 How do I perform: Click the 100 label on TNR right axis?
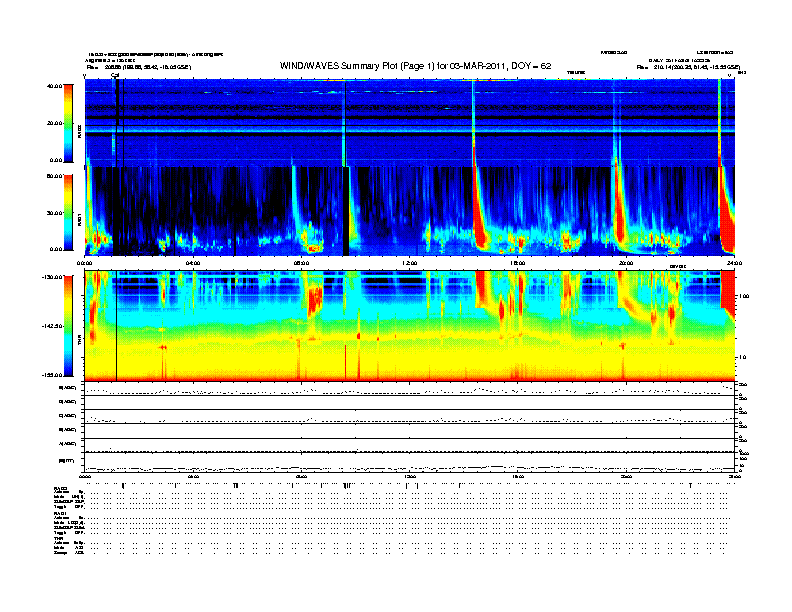coord(743,296)
